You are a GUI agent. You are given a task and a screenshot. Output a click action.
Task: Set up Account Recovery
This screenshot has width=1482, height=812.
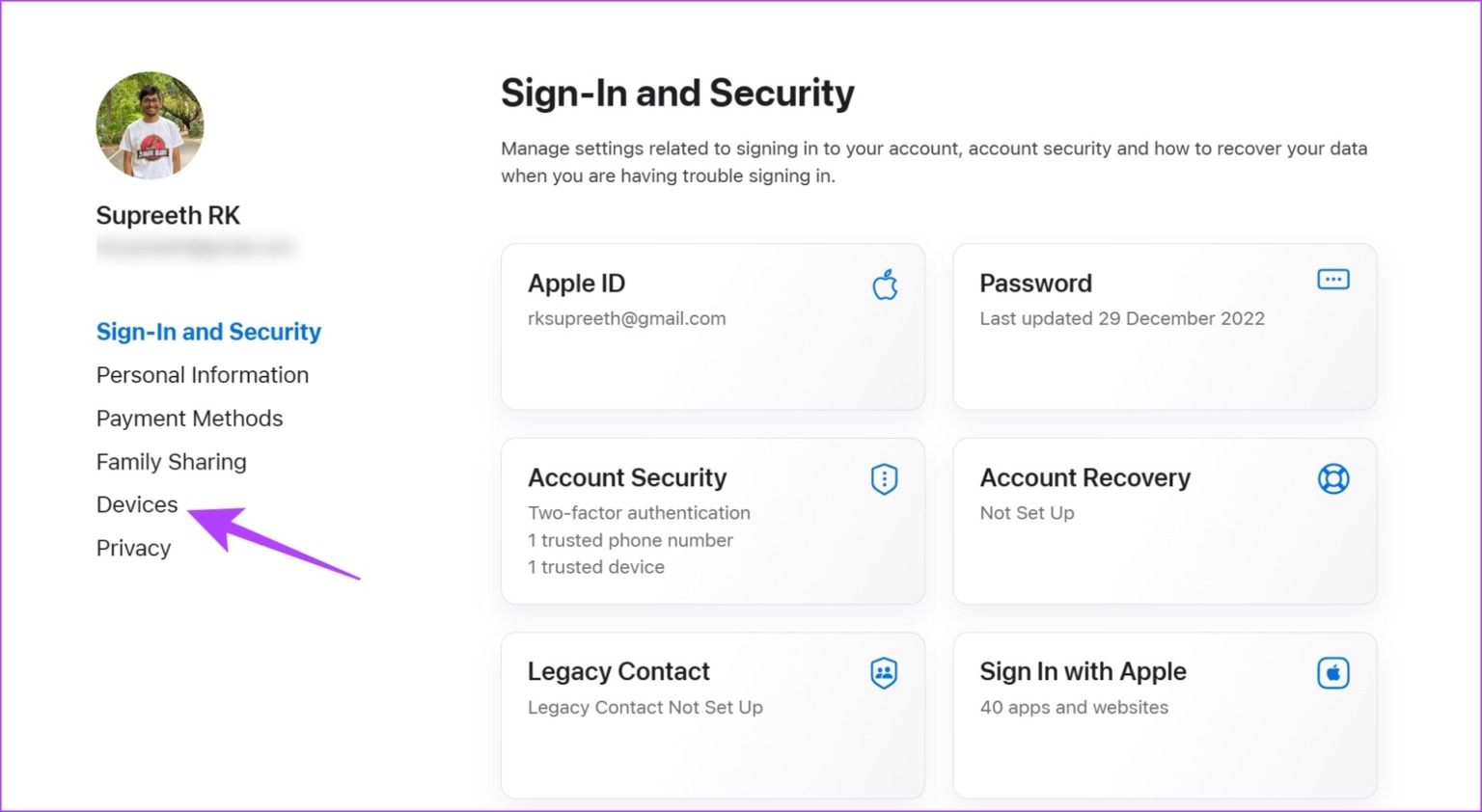click(x=1164, y=521)
